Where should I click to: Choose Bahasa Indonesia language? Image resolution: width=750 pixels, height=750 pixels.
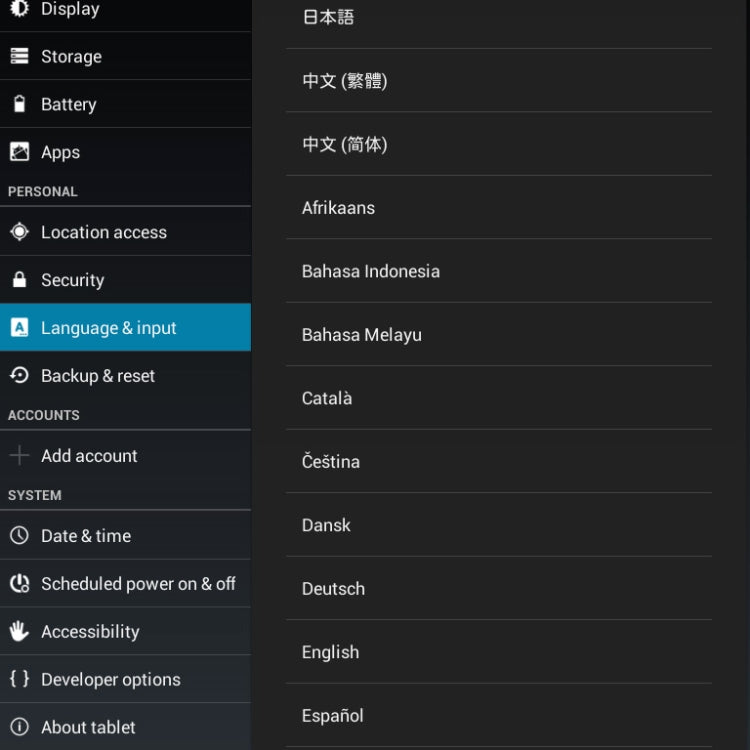point(499,271)
